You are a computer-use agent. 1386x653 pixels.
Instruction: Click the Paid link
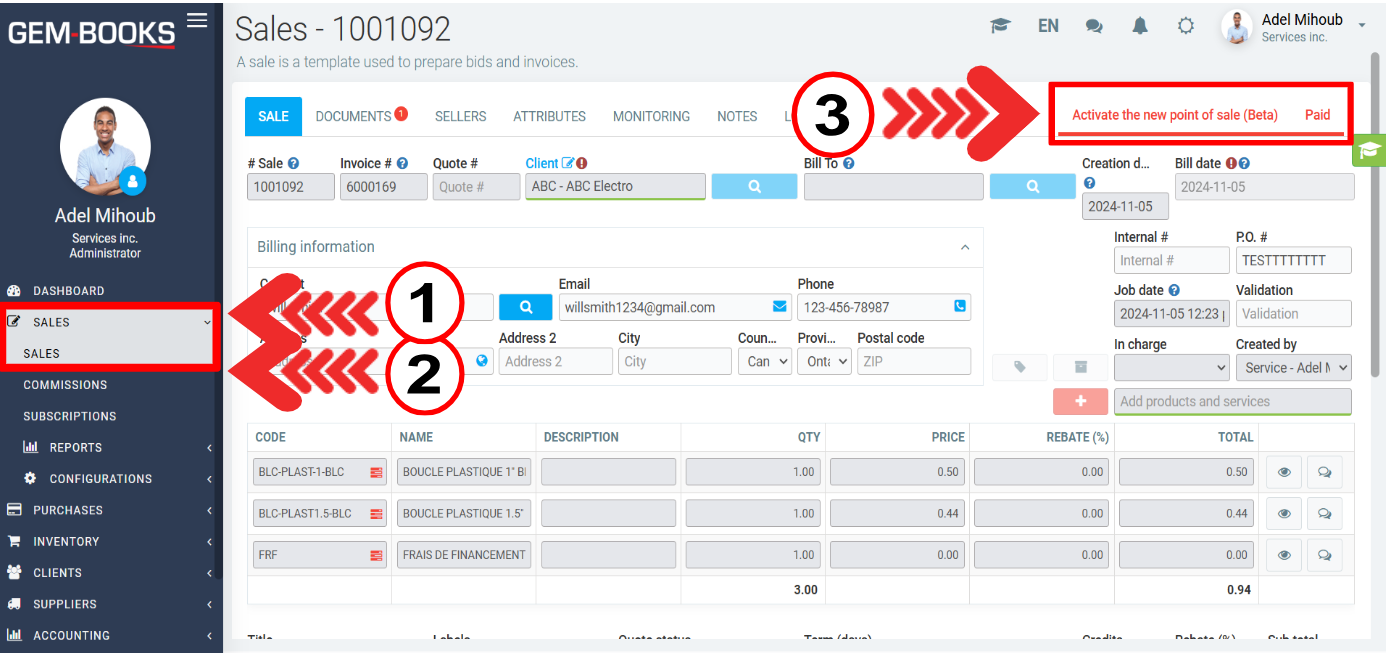tap(1317, 115)
